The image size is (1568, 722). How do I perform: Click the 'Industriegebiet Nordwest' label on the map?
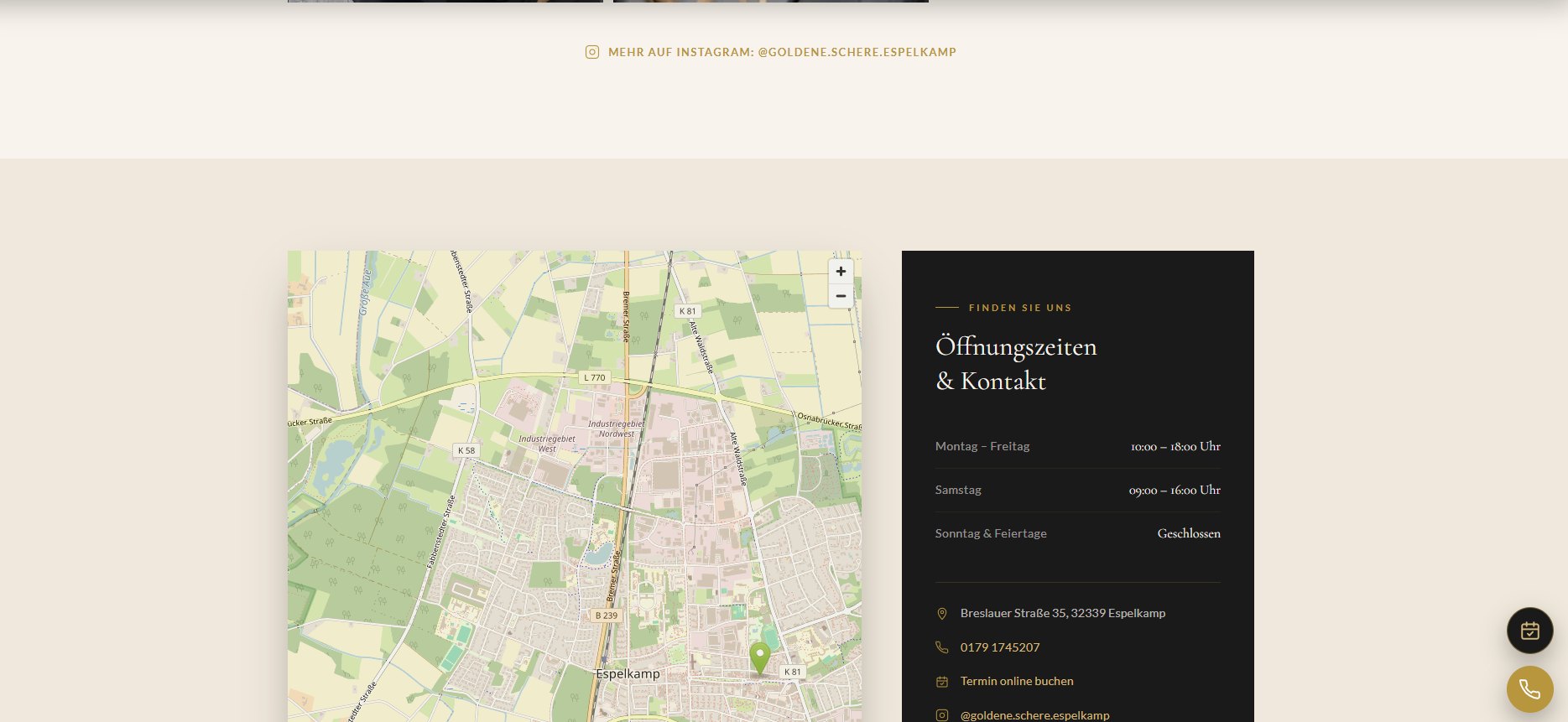pyautogui.click(x=617, y=429)
